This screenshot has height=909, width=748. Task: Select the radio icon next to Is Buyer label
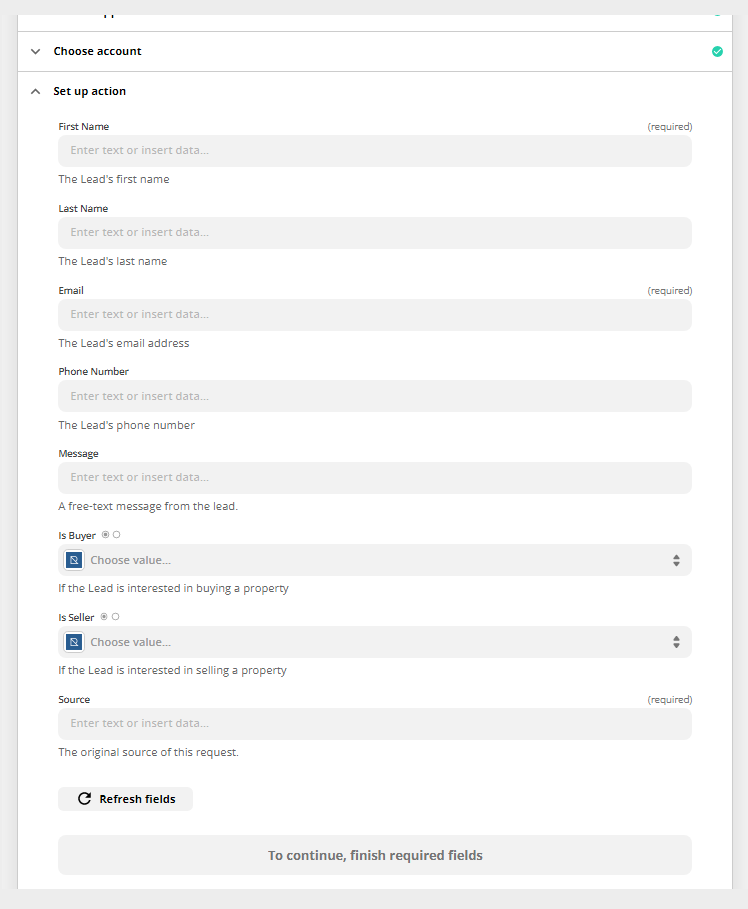pyautogui.click(x=106, y=535)
